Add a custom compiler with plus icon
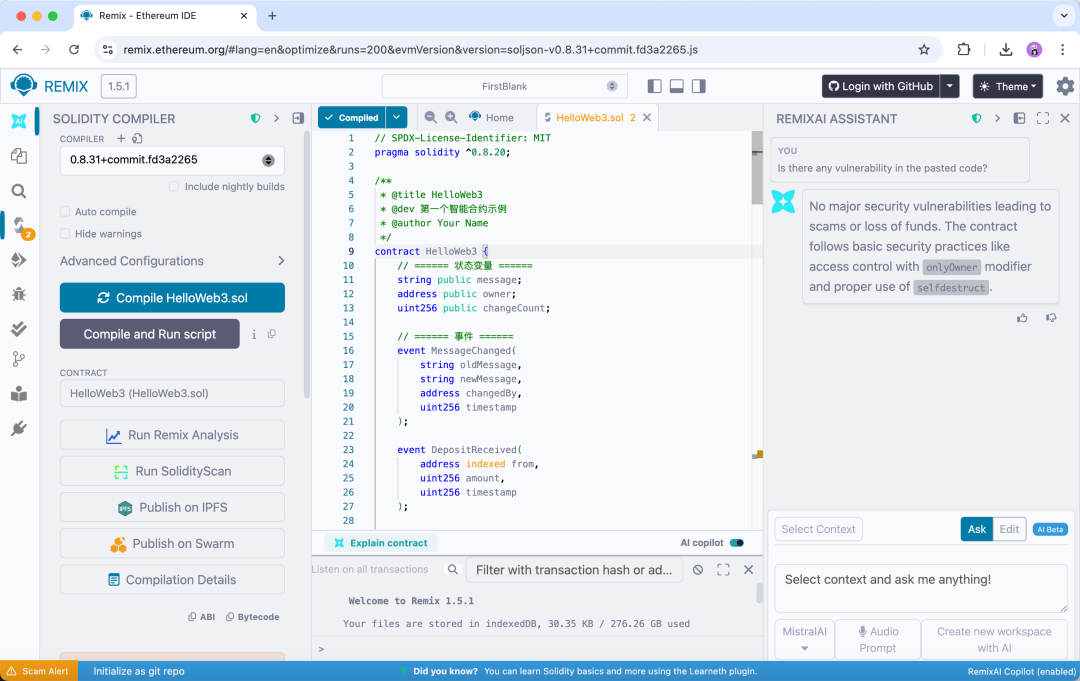This screenshot has width=1080, height=681. coord(121,138)
